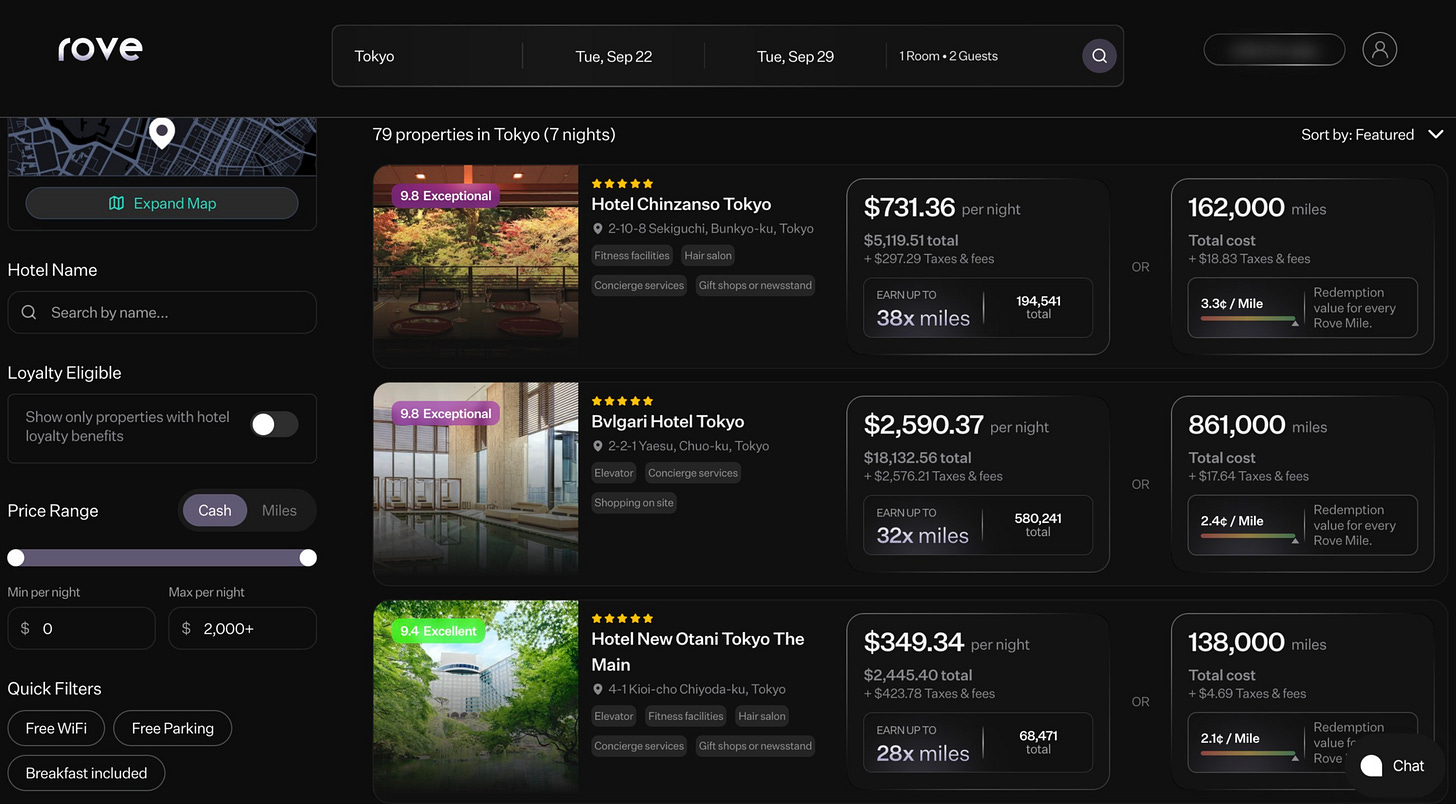This screenshot has height=804, width=1456.
Task: Toggle the loyalty-eligible properties switch
Action: click(274, 425)
